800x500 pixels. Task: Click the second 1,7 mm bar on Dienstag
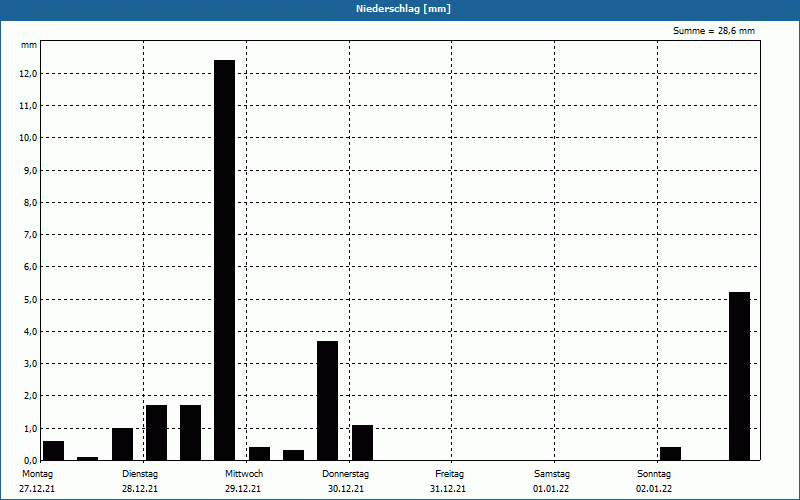tap(190, 433)
